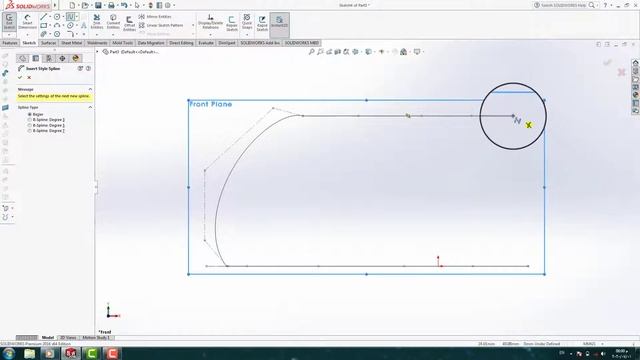Open SOLIDWORKS Resources home in task pane
The image size is (640, 360).
[635, 63]
